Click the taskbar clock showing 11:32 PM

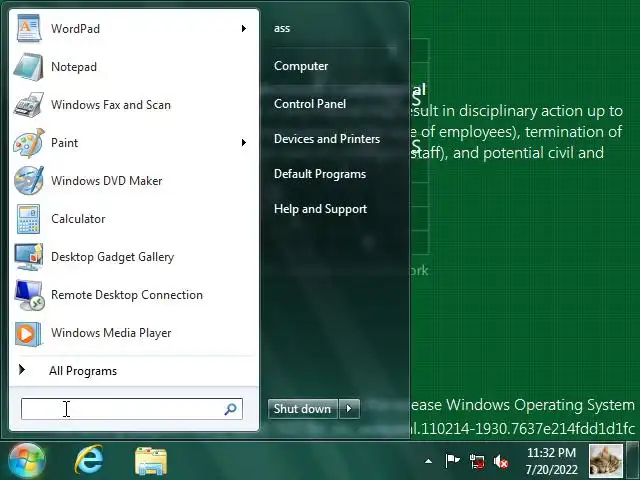(551, 453)
